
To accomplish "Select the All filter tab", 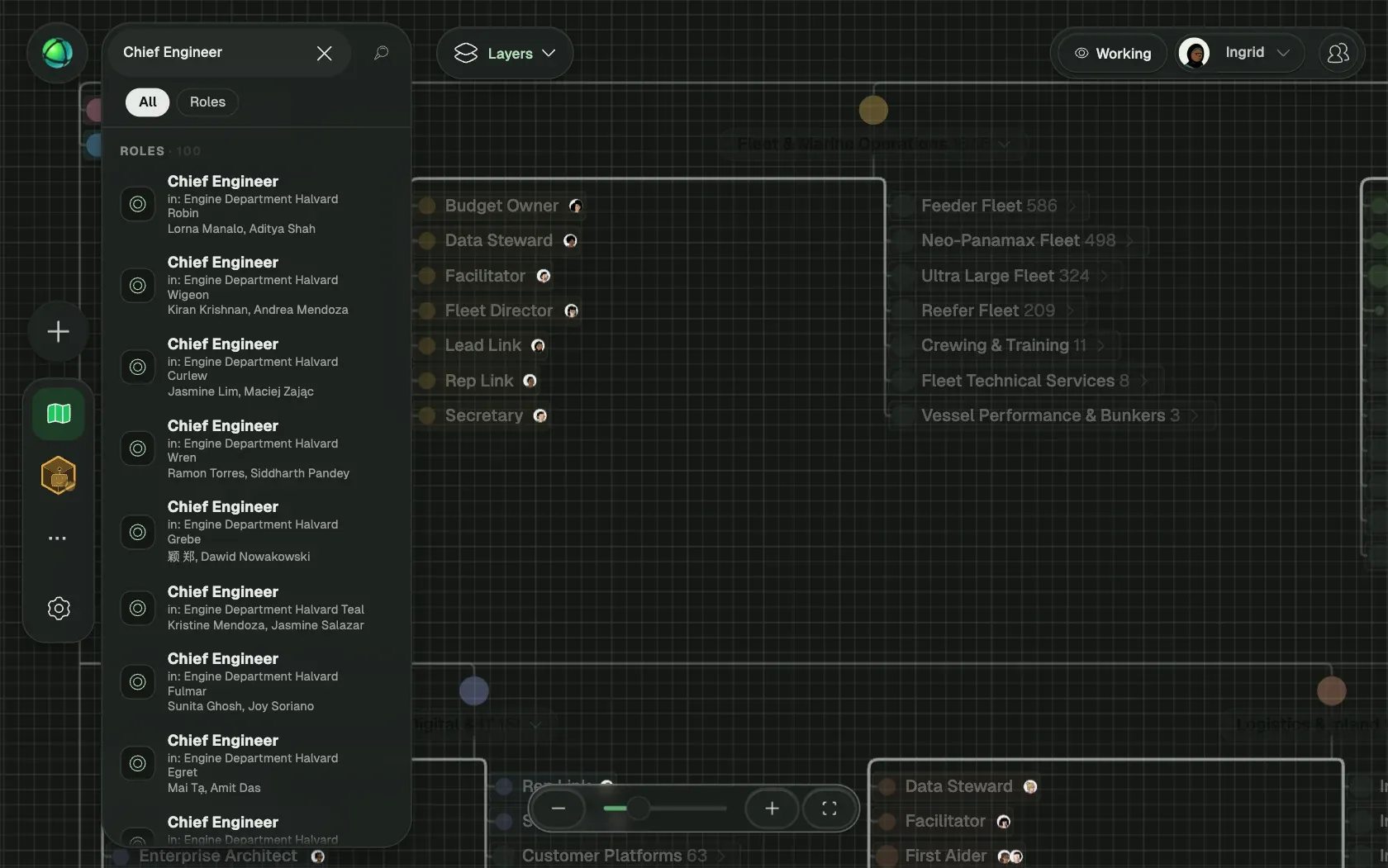I will coord(147,102).
